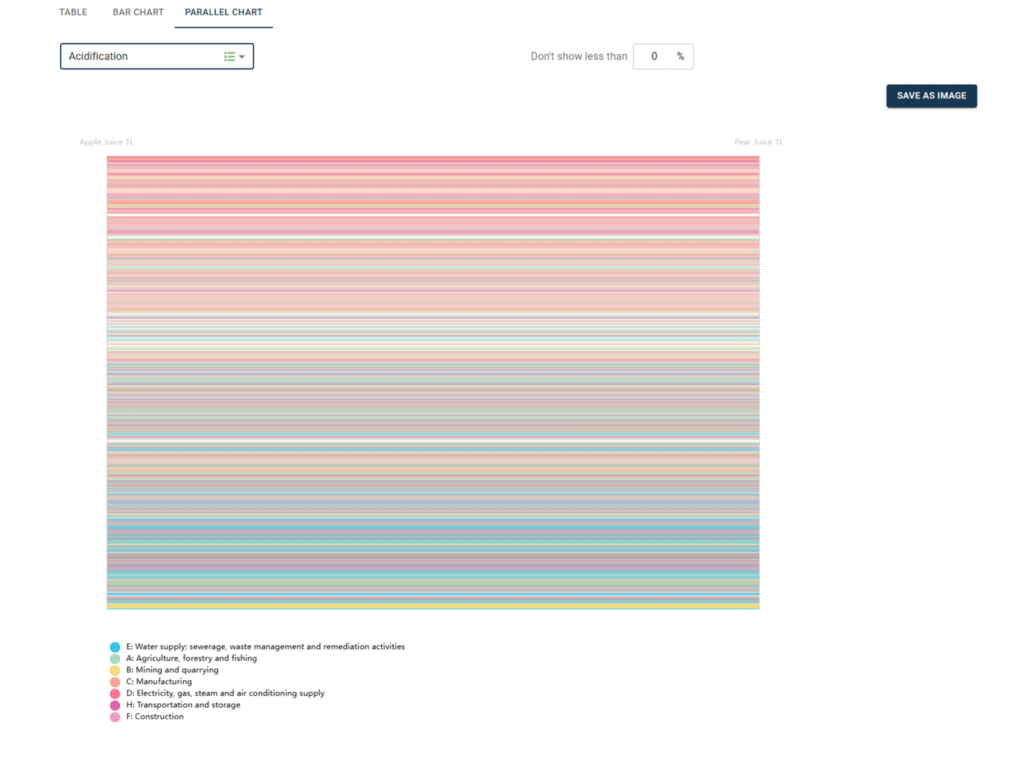Viewport: 1024px width, 768px height.
Task: Click the green list icon in Acidification selector
Action: click(229, 57)
